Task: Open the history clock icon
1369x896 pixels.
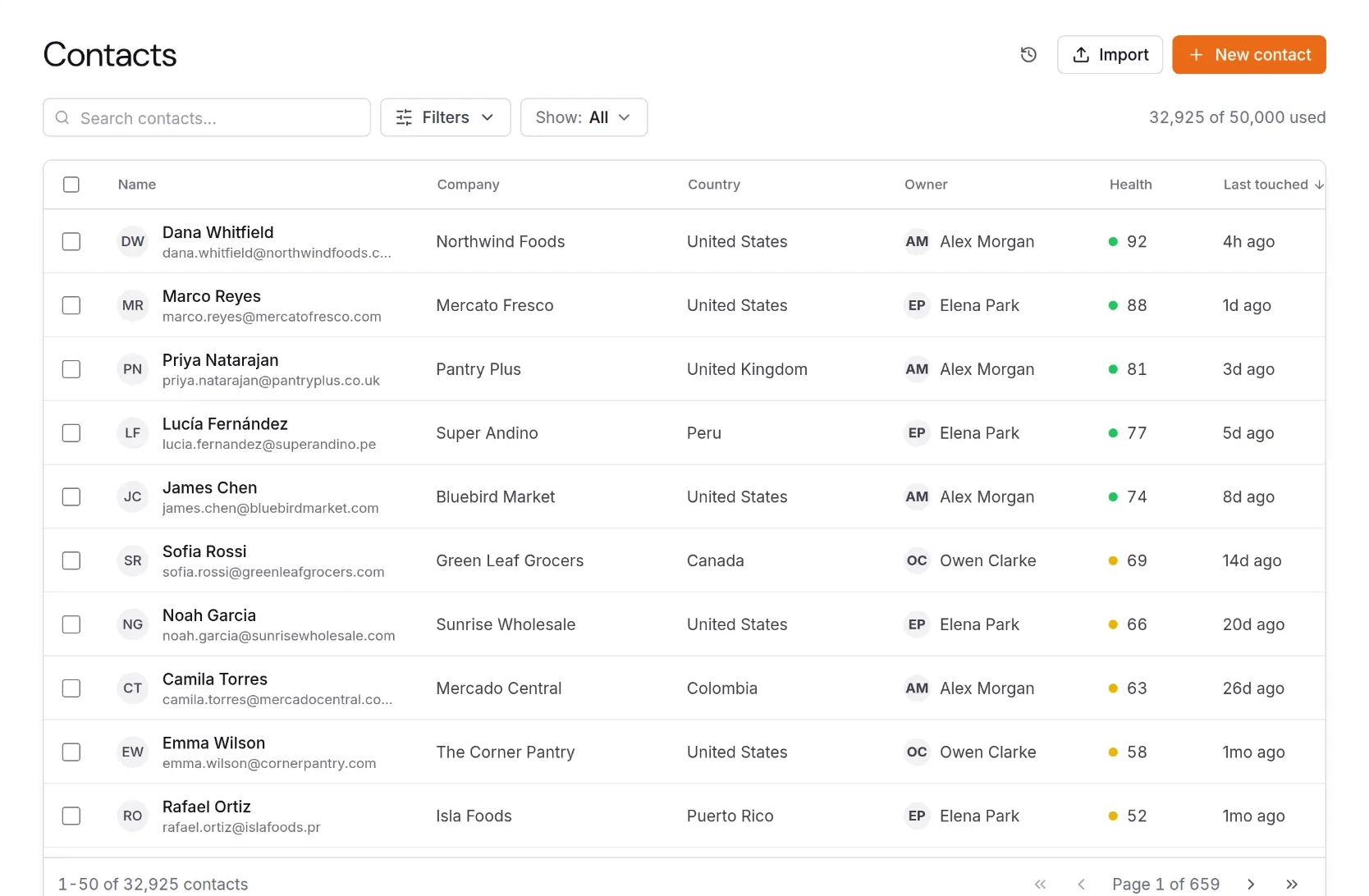Action: click(1028, 55)
